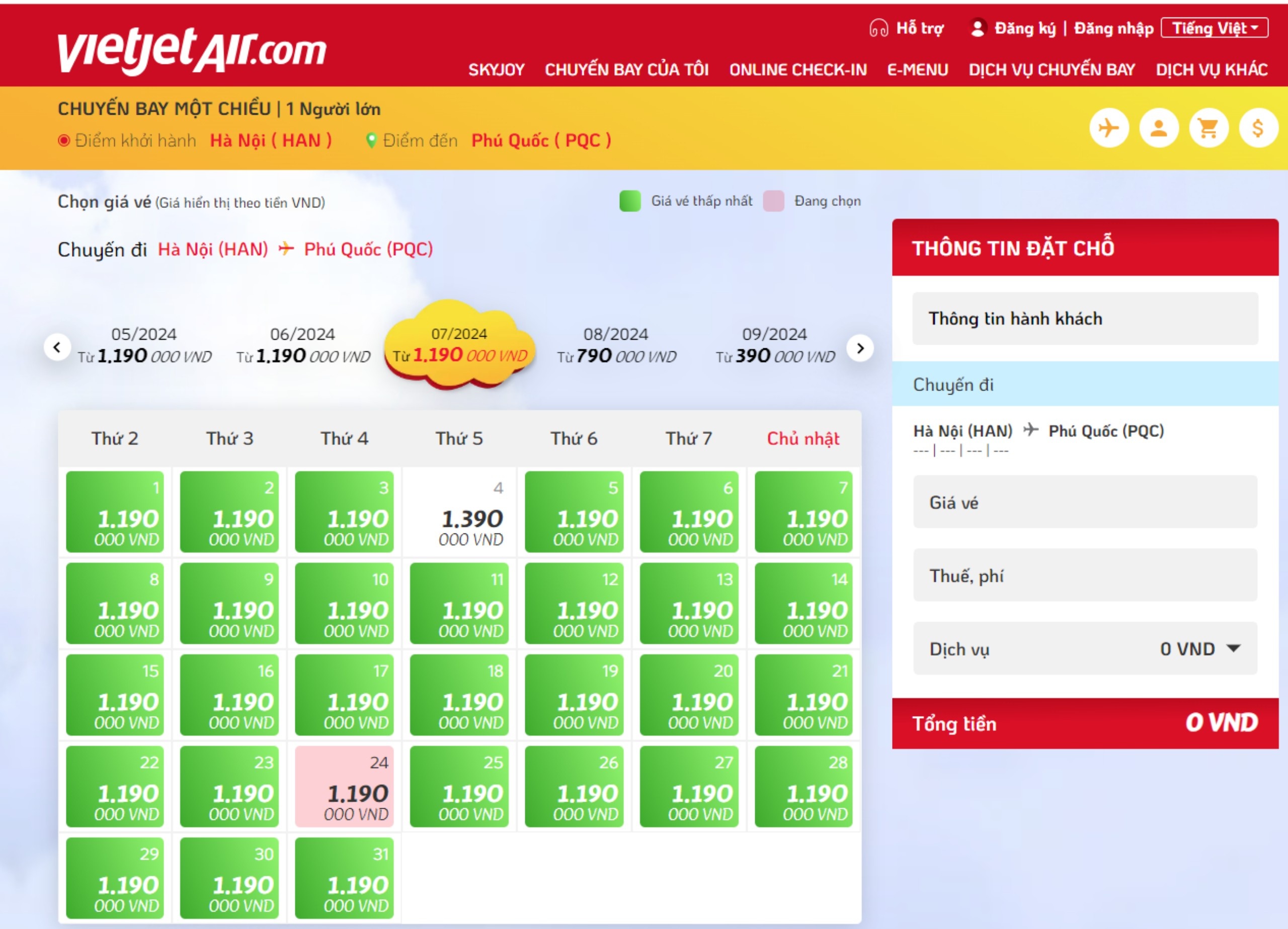Screen dimensions: 1288x929
Task: Switch to the 08/2024 month tab
Action: [616, 344]
